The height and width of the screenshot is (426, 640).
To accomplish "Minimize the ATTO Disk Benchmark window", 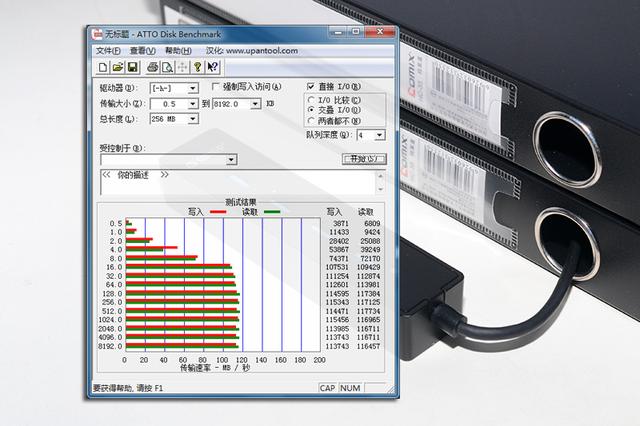I will point(337,32).
